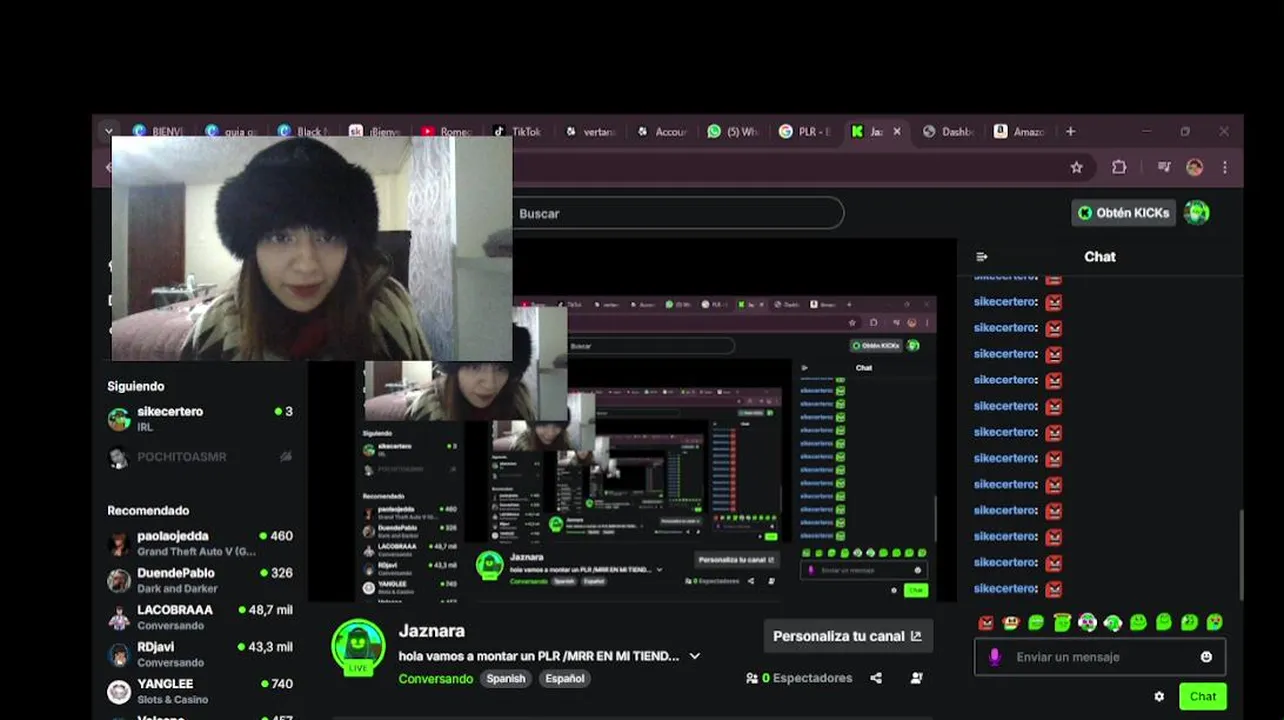The width and height of the screenshot is (1284, 720).
Task: Click the stream video preview
Action: click(x=632, y=420)
